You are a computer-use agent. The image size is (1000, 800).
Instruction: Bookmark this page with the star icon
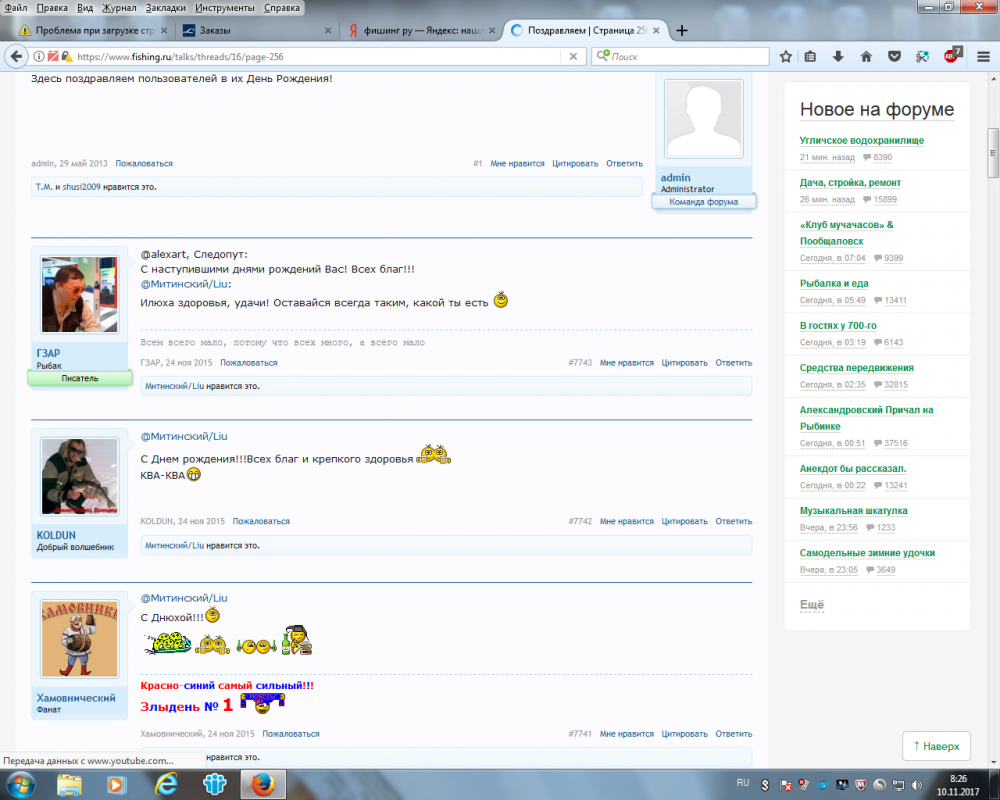tap(786, 57)
